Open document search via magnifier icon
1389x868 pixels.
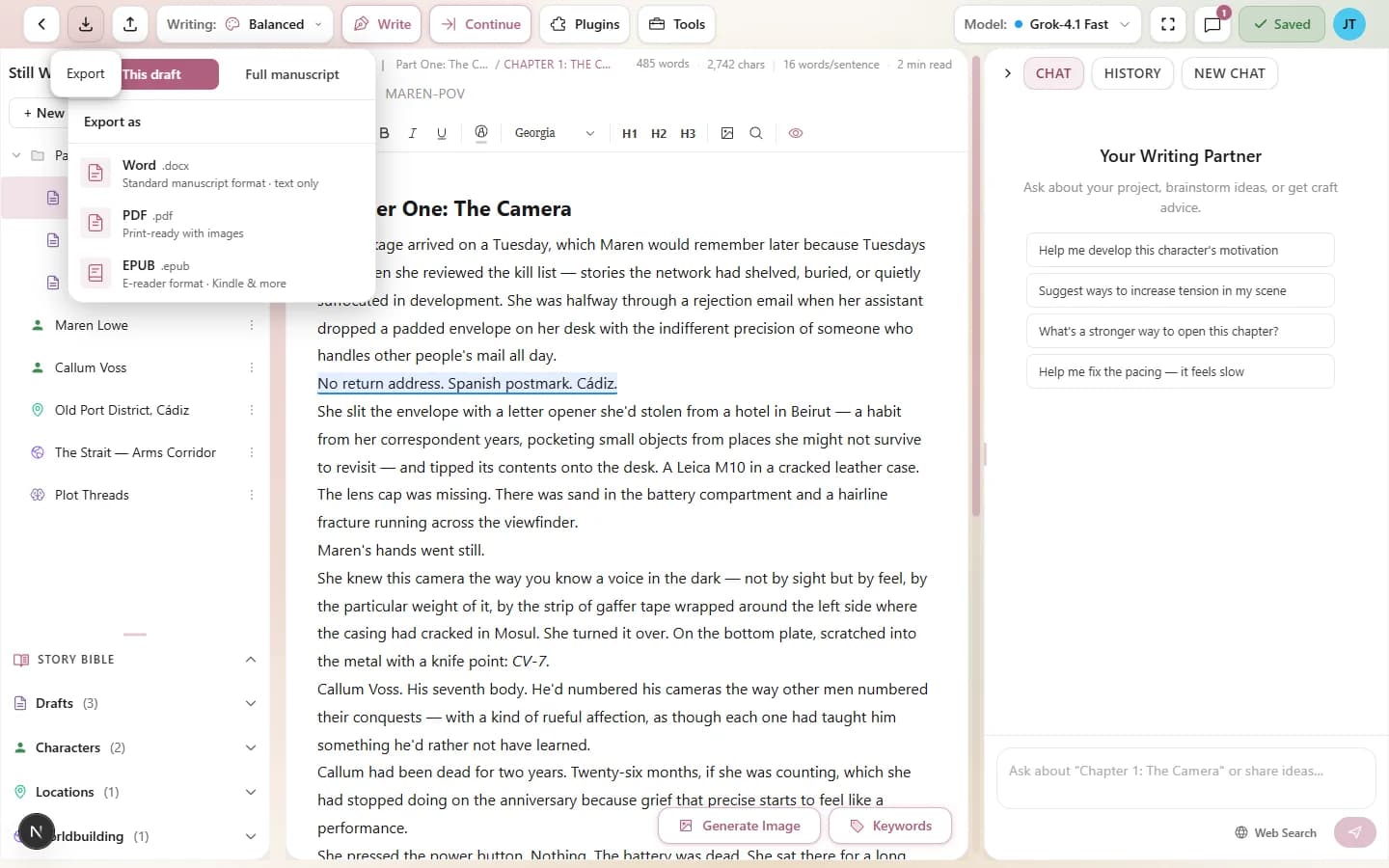(x=756, y=133)
